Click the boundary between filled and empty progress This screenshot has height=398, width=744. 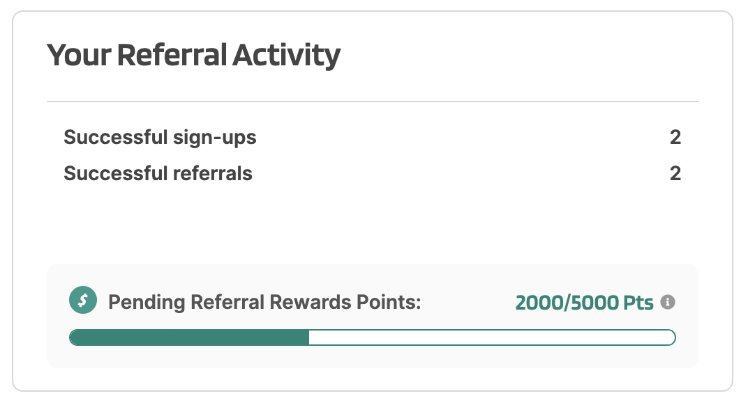(x=309, y=337)
